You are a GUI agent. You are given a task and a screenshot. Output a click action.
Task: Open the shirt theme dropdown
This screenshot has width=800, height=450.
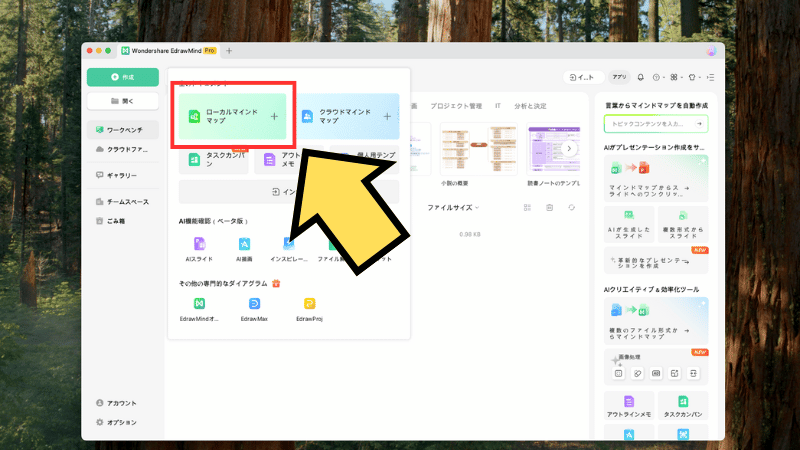694,77
